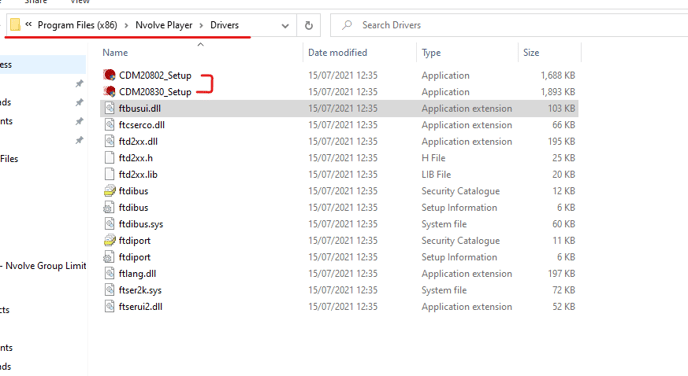Click the 1,688 KB size value
Viewport: 688px width, 376px height.
tap(558, 75)
